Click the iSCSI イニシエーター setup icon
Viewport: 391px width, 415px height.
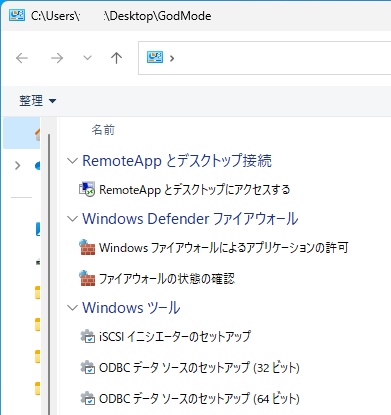coord(88,337)
